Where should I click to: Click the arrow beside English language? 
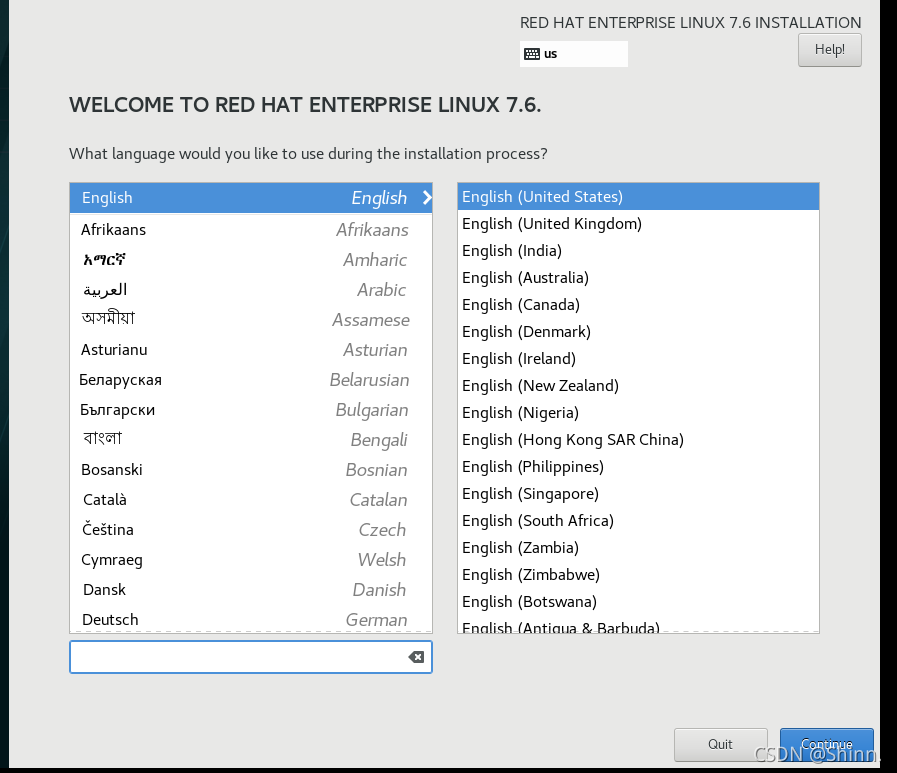(427, 197)
